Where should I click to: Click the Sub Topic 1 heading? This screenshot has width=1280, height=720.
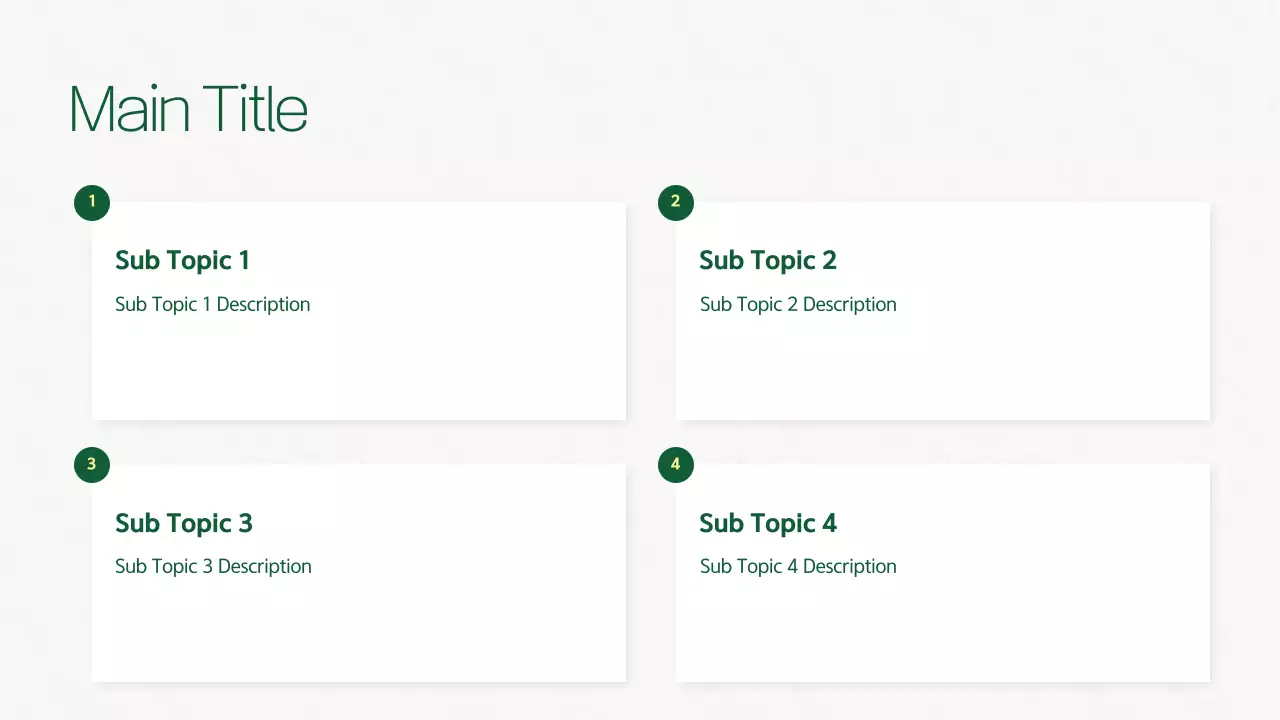[x=182, y=260]
